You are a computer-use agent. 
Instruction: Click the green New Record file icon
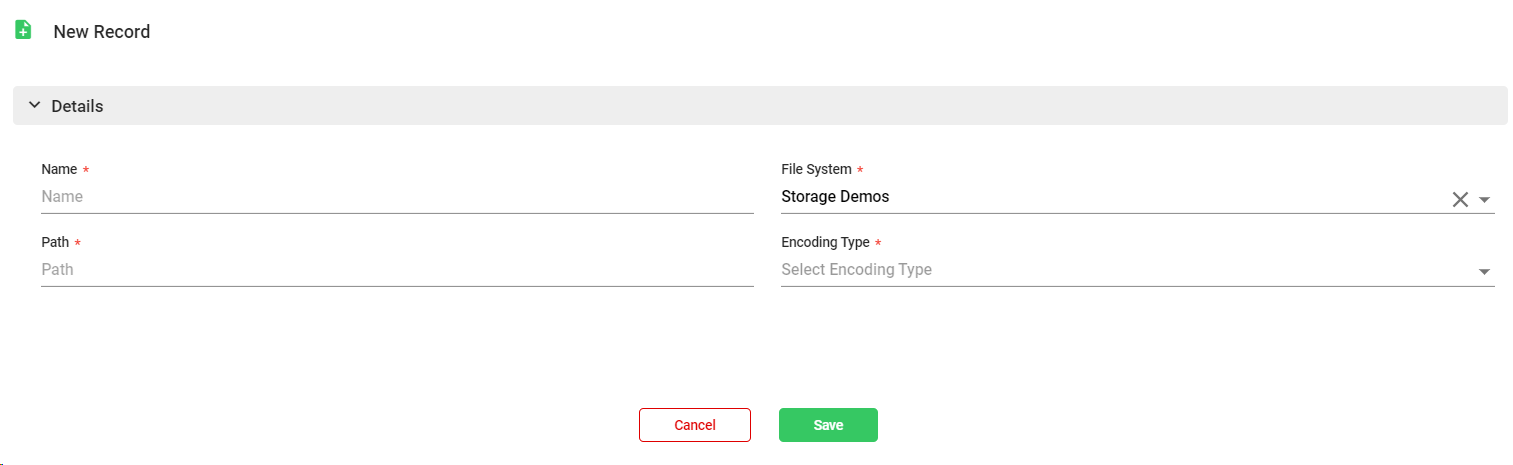click(23, 31)
